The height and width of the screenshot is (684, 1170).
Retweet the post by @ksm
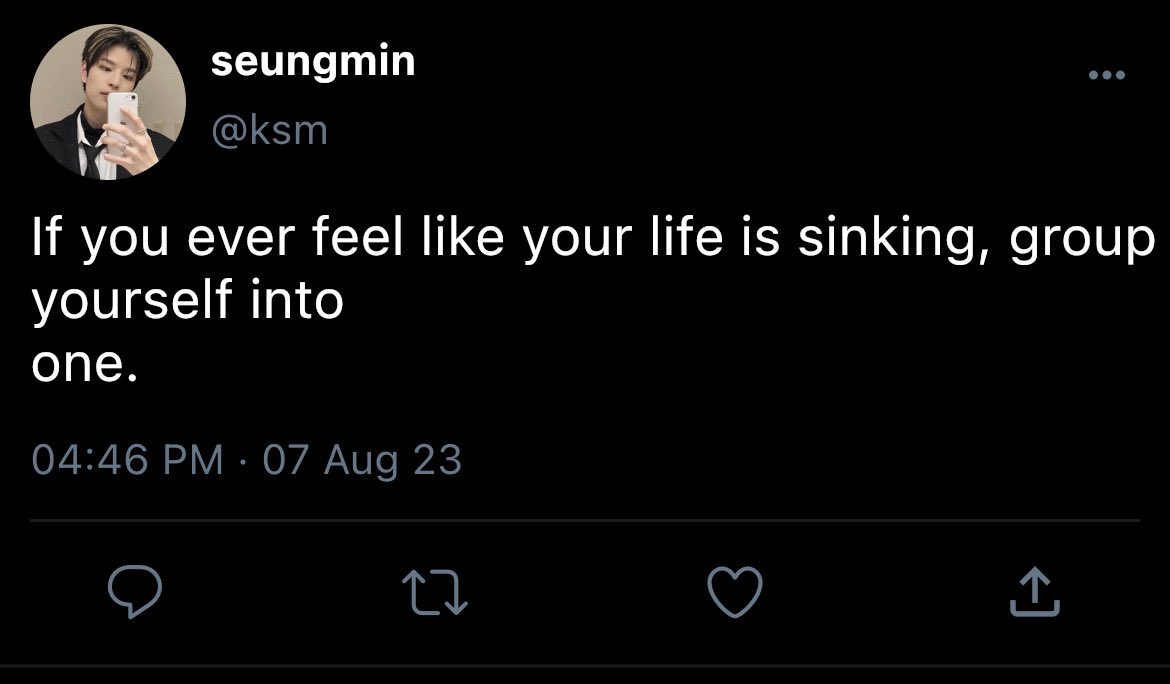point(435,594)
